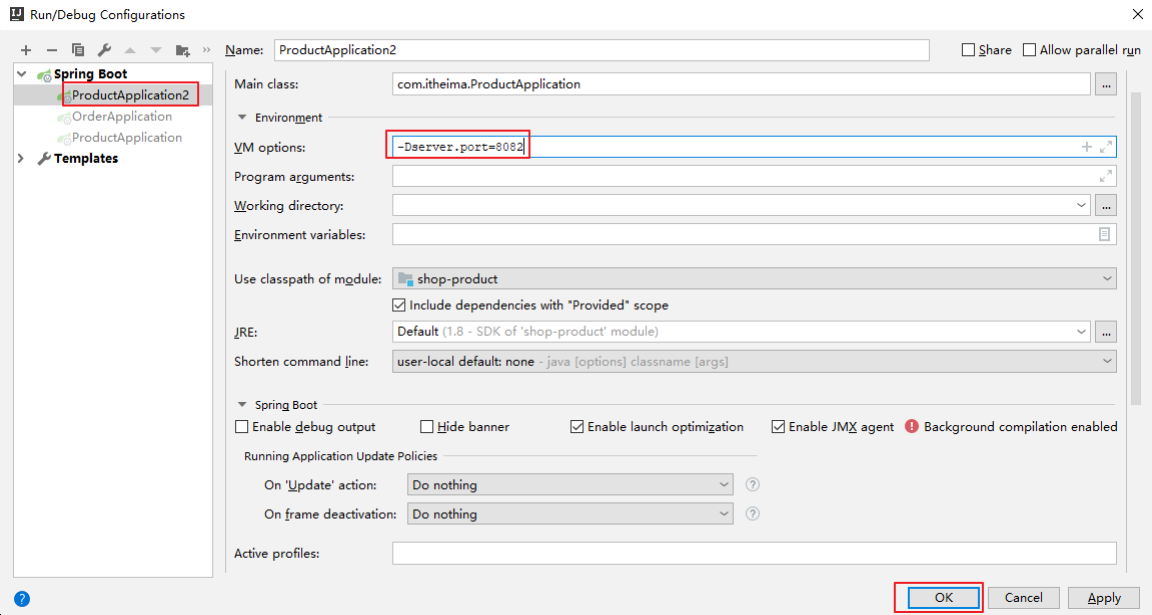Click the Add New Configuration plus icon
This screenshot has width=1152, height=615.
26,50
